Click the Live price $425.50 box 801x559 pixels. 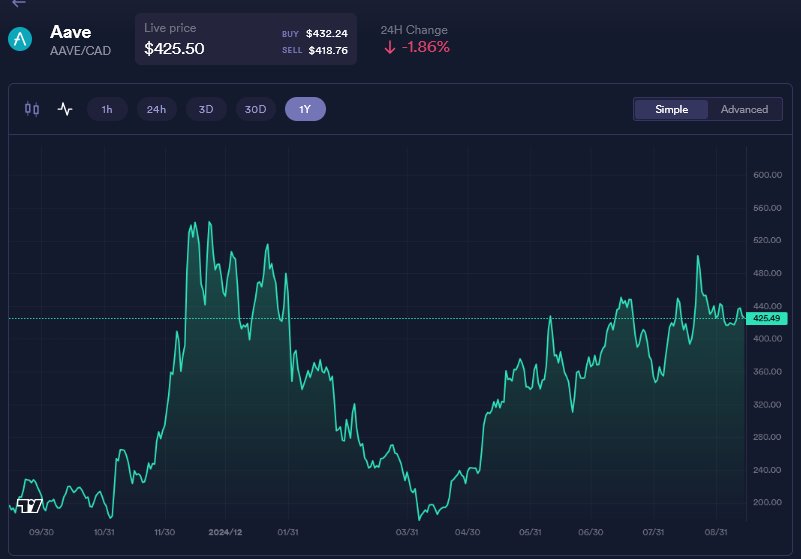(246, 39)
